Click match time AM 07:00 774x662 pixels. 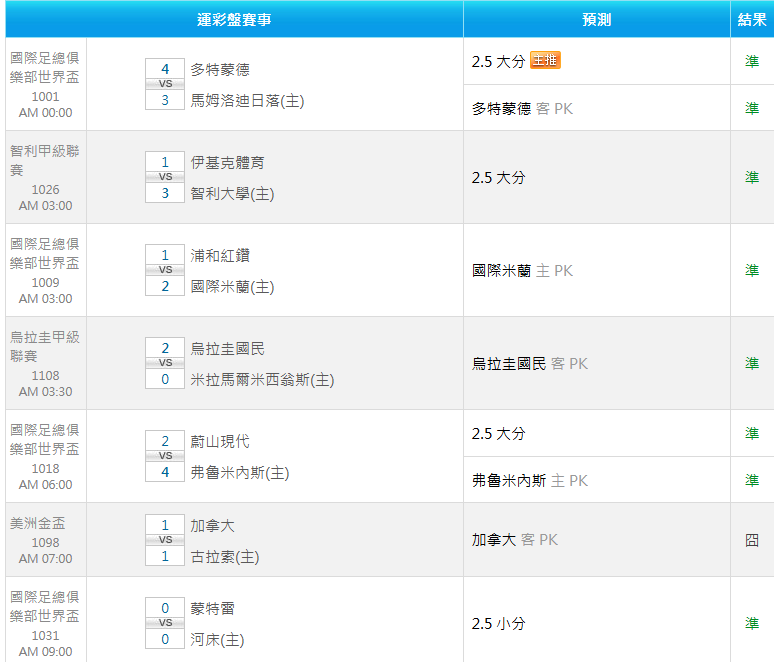[x=45, y=559]
